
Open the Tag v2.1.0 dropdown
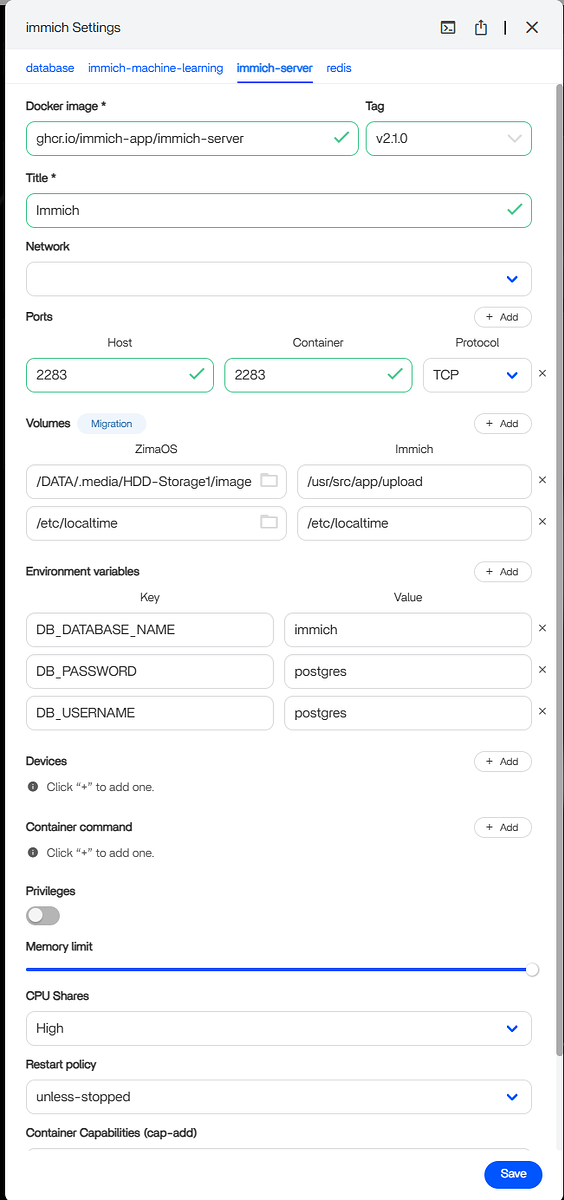pyautogui.click(x=448, y=138)
